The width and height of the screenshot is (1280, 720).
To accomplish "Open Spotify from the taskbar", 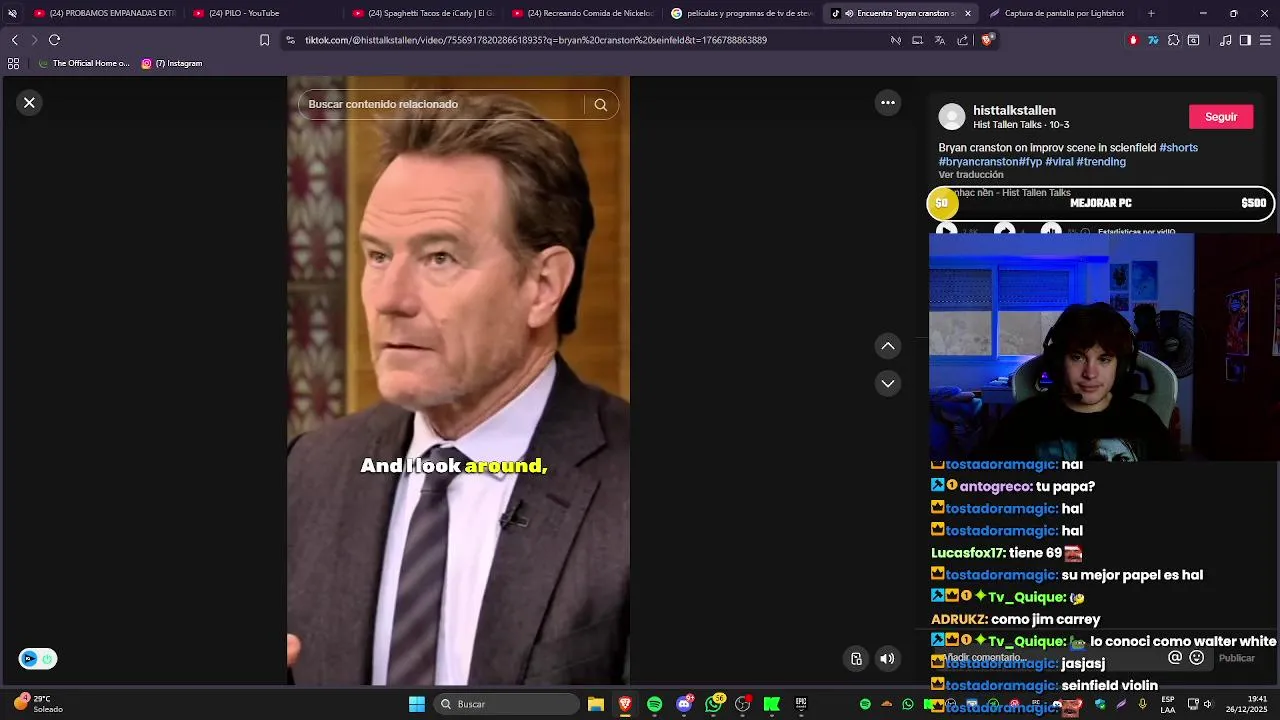I will coord(654,704).
